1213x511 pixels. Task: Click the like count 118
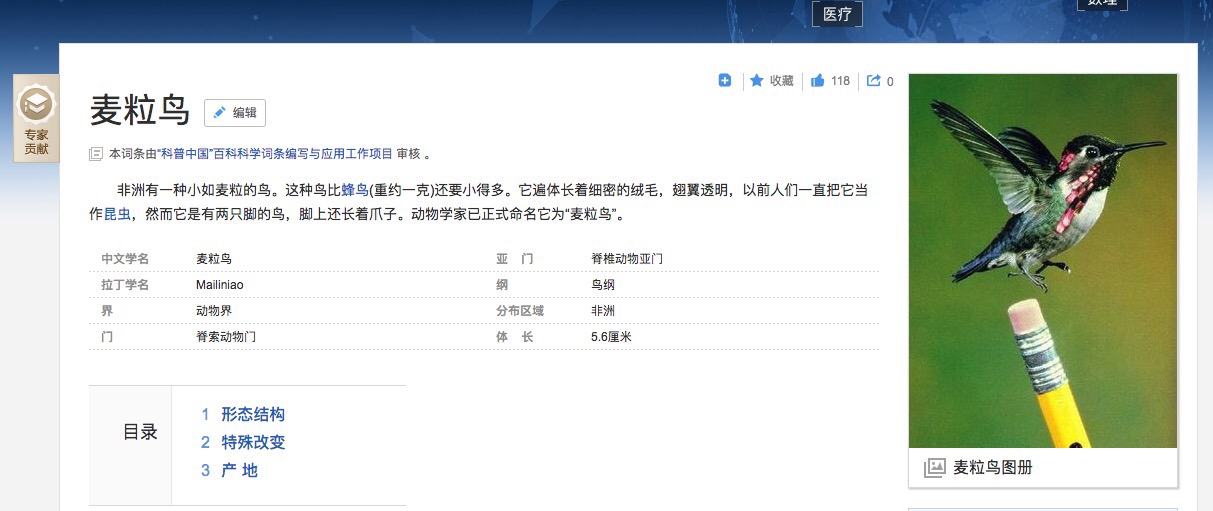point(840,81)
